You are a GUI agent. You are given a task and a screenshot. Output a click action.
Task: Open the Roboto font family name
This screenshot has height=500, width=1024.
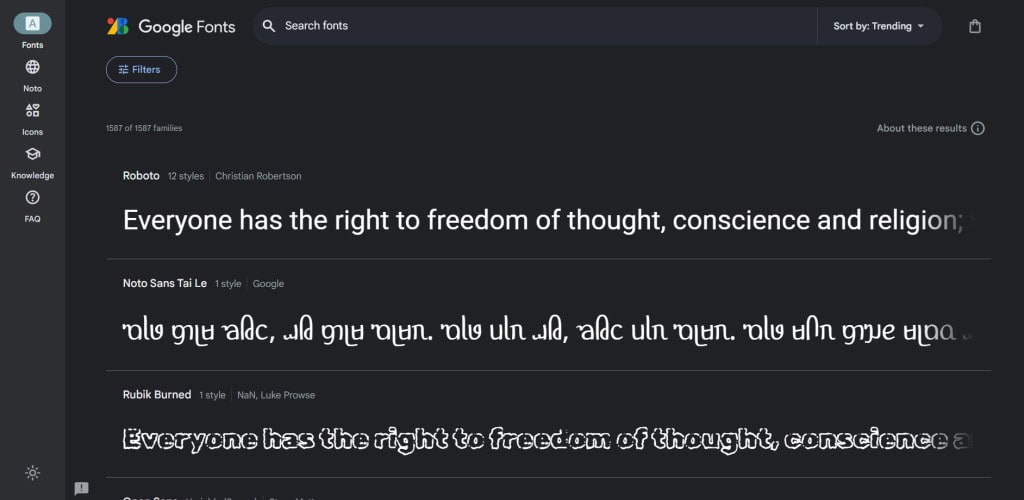(x=141, y=176)
